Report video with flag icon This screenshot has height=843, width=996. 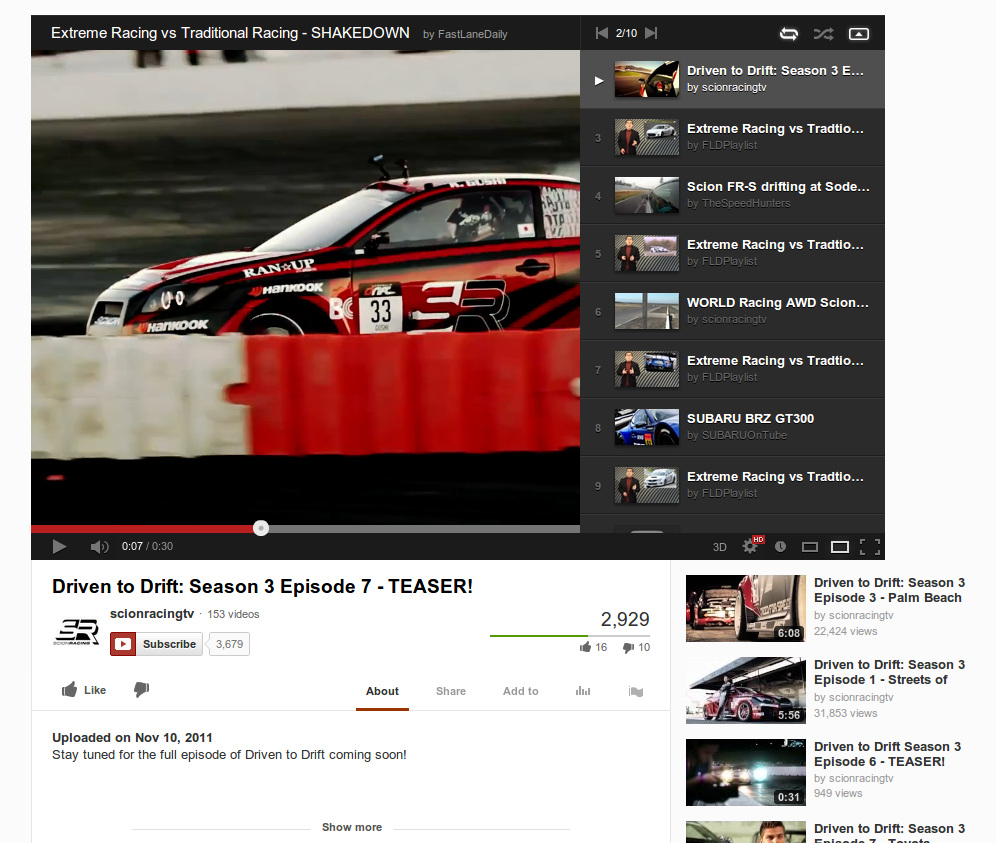[636, 691]
